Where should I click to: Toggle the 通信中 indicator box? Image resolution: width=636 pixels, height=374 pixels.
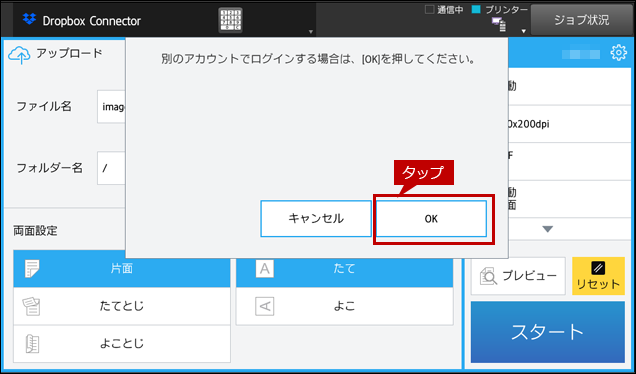pos(429,9)
